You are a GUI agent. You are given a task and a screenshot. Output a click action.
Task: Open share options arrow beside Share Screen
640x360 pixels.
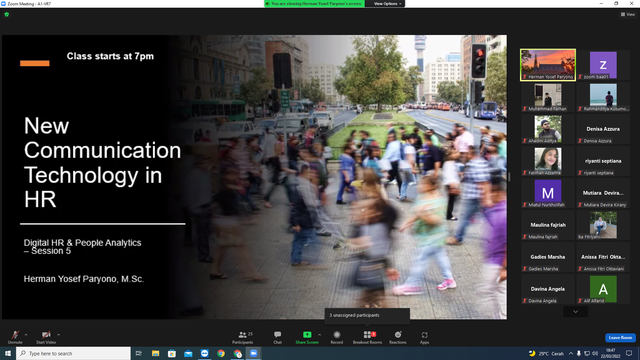tap(320, 335)
